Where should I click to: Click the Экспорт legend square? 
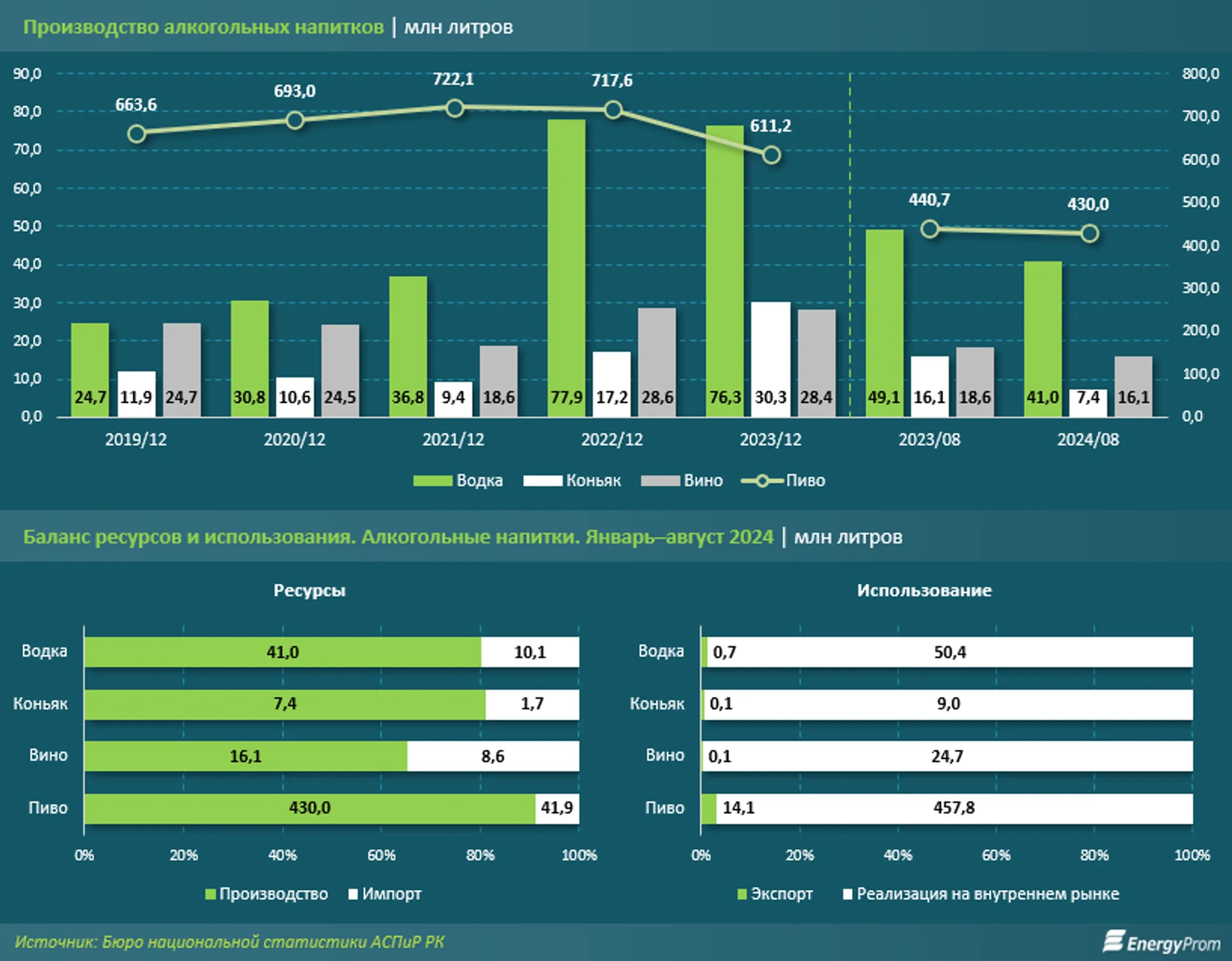pos(741,894)
